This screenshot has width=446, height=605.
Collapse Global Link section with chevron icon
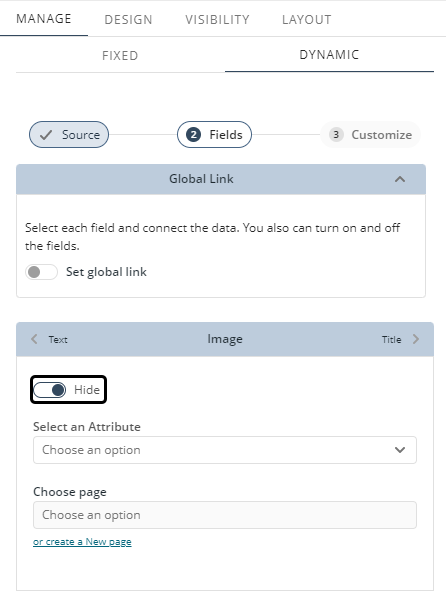pyautogui.click(x=400, y=179)
